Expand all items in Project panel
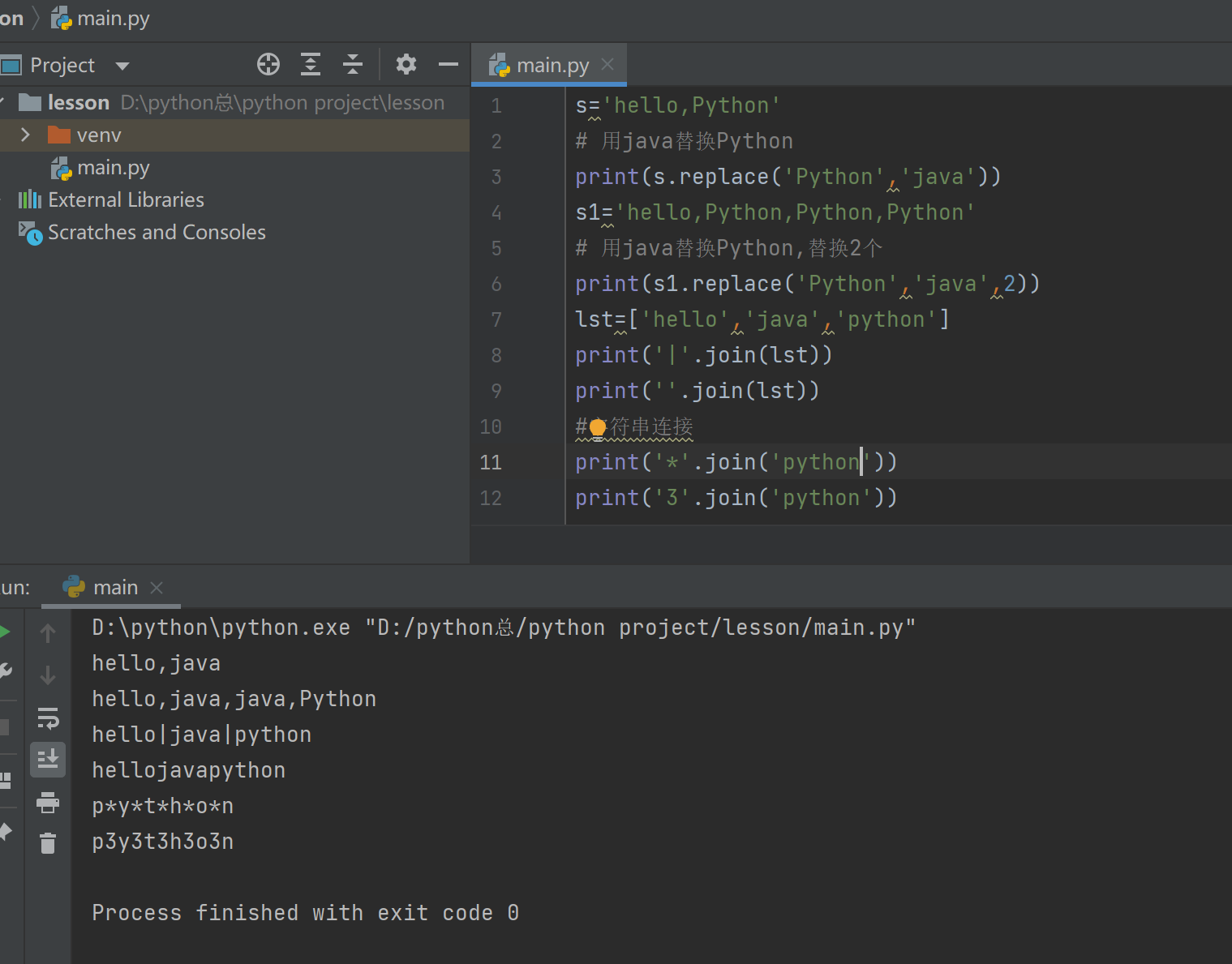 (x=311, y=64)
